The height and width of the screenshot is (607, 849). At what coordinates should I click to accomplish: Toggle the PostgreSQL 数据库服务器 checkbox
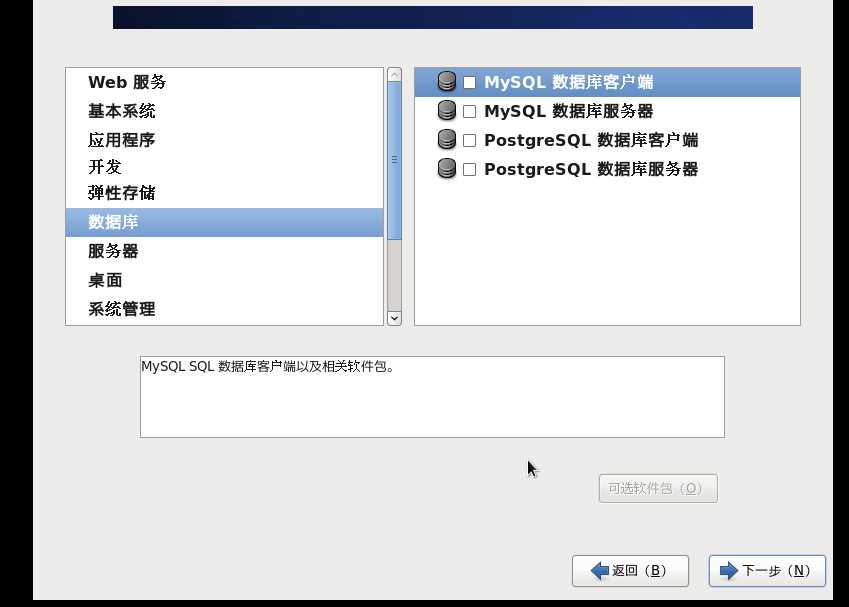pyautogui.click(x=469, y=169)
